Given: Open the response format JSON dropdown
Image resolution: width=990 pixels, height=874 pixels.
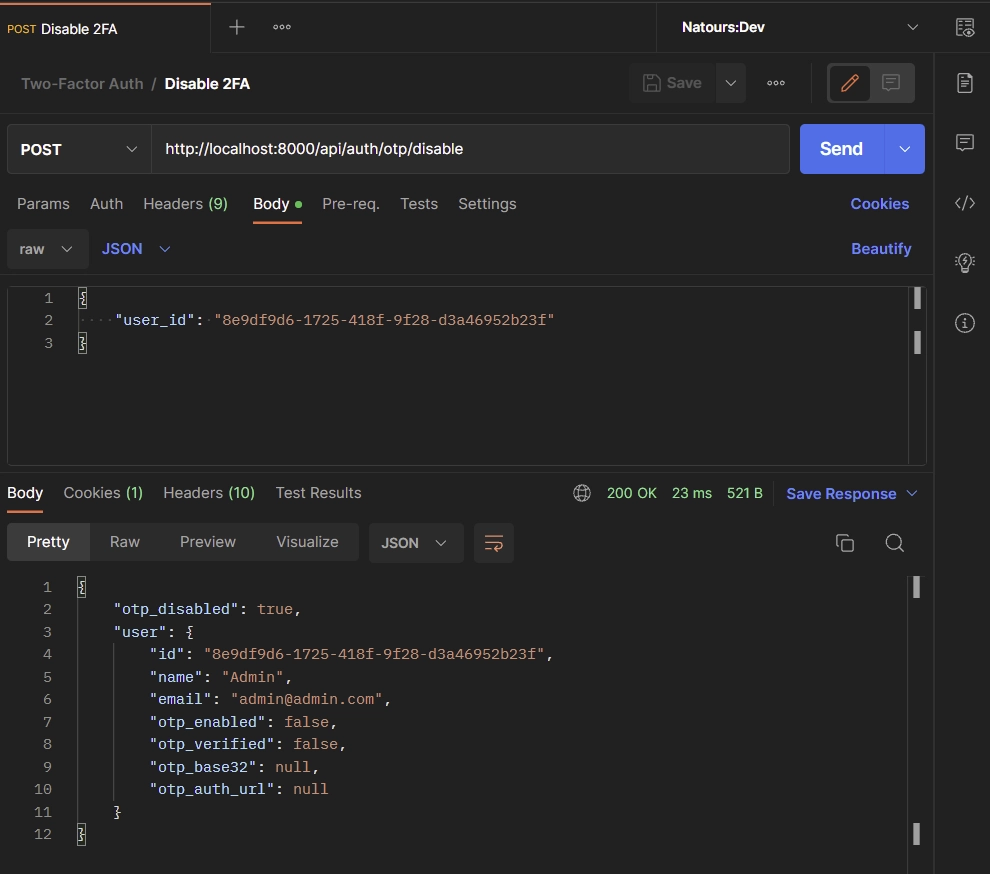Looking at the screenshot, I should coord(415,542).
